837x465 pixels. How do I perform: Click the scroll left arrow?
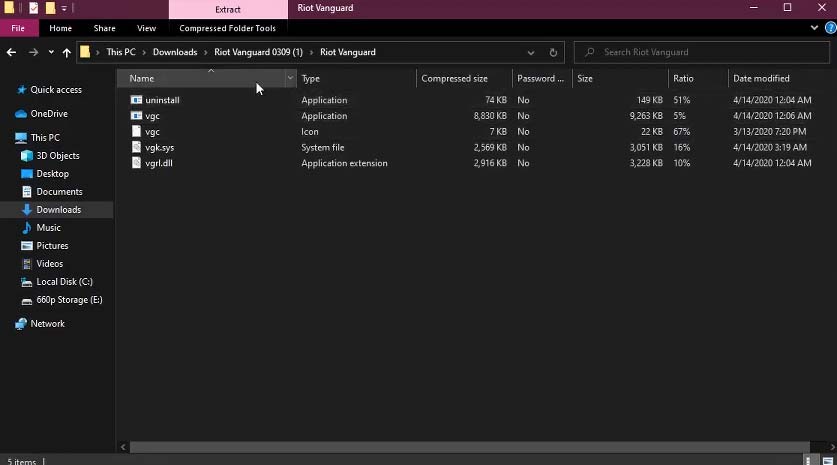point(123,447)
